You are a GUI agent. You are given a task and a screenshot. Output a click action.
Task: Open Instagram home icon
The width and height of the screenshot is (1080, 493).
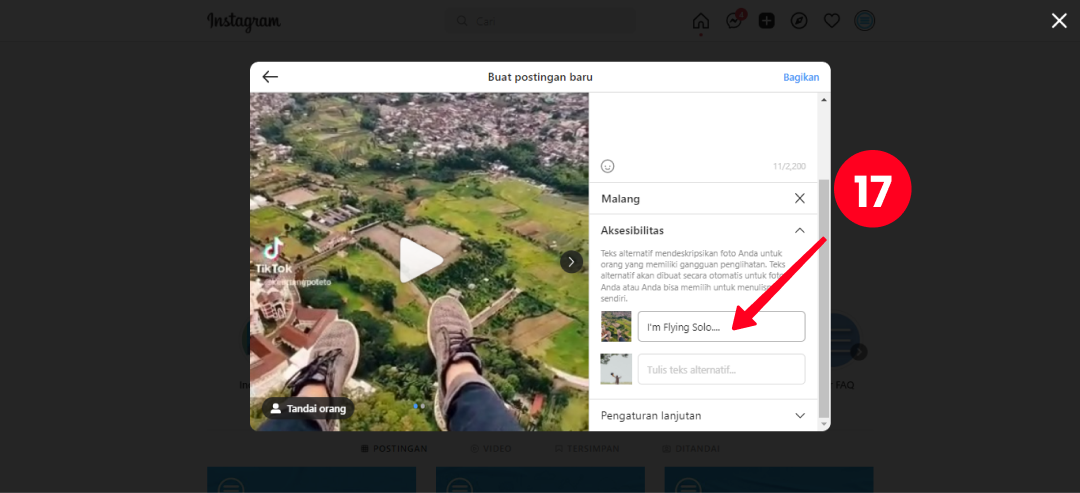point(700,21)
